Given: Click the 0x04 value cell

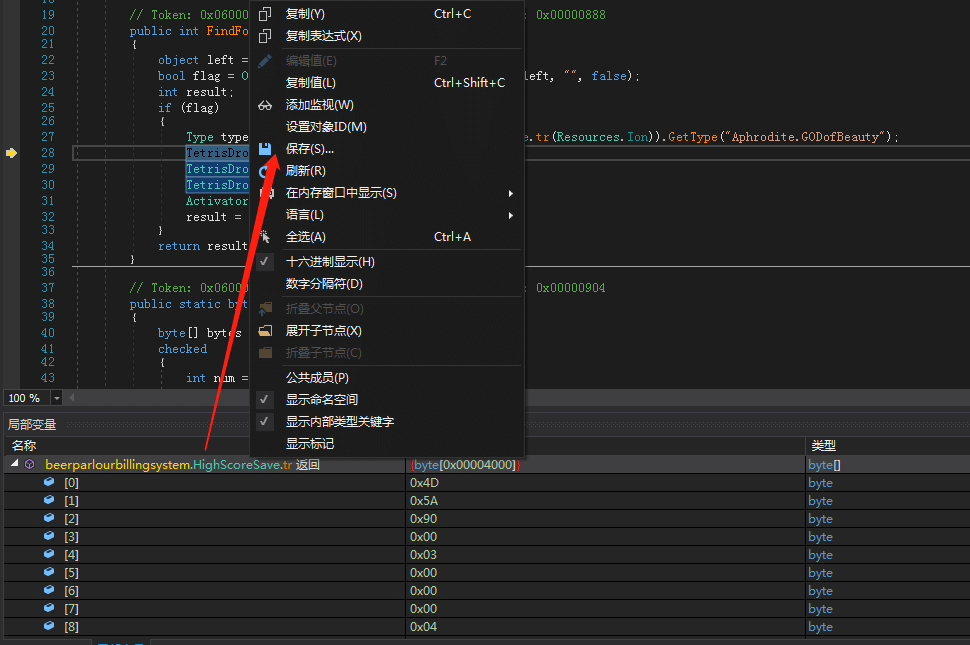Looking at the screenshot, I should point(605,626).
